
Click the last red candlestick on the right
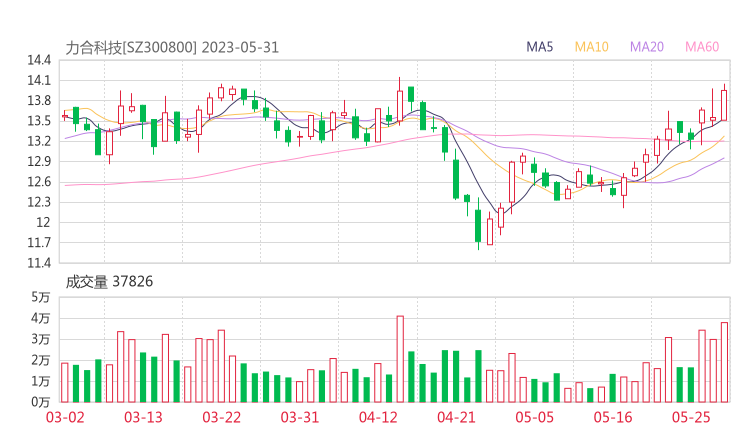724,104
